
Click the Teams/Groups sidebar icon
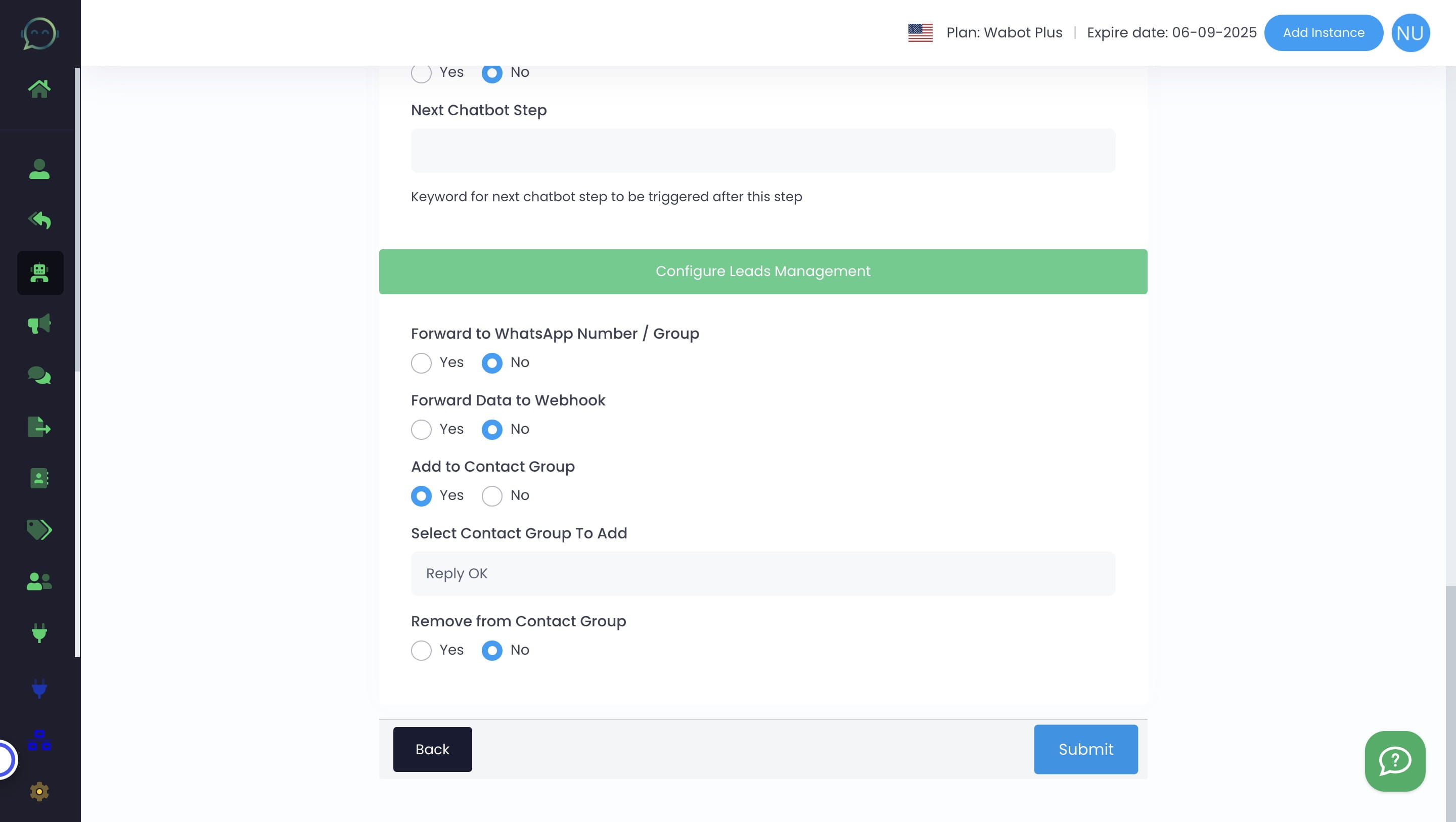[x=39, y=581]
